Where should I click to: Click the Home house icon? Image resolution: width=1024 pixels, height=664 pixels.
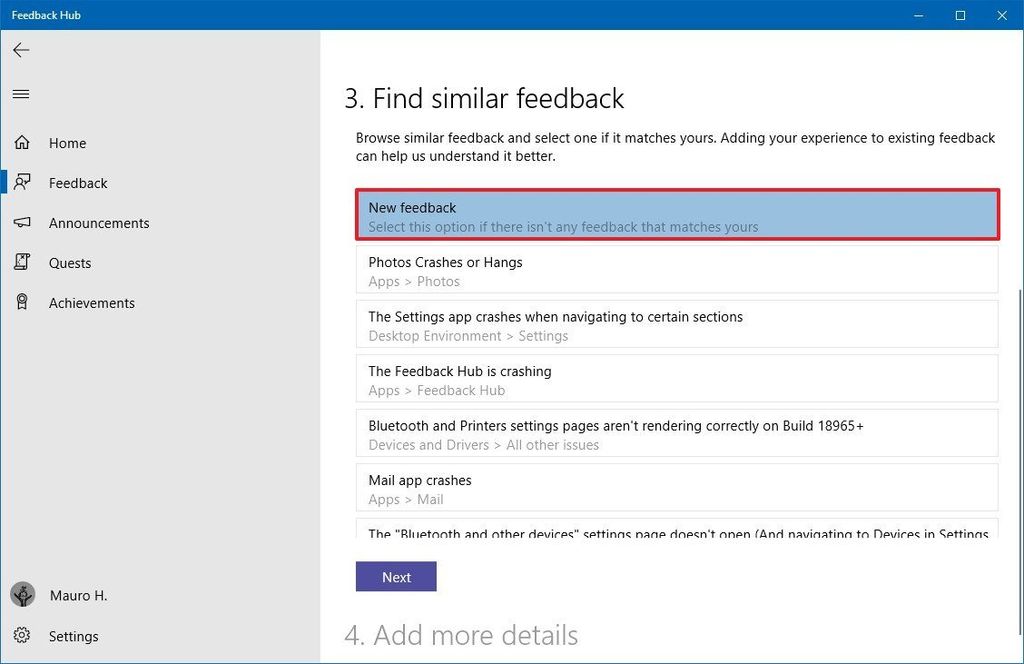pyautogui.click(x=21, y=142)
